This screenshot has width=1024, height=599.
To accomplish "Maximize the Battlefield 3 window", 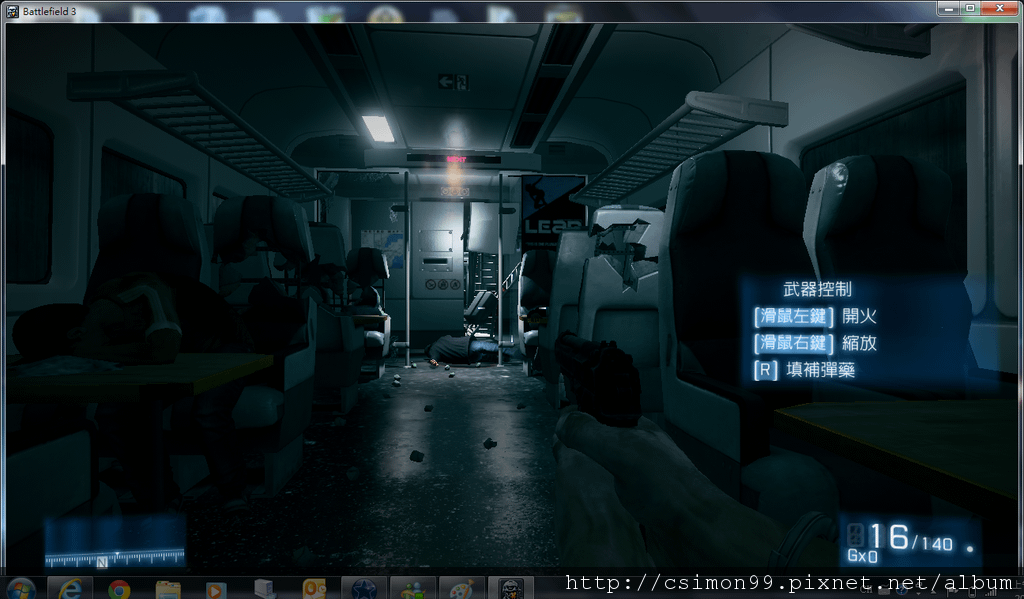I will [x=970, y=8].
